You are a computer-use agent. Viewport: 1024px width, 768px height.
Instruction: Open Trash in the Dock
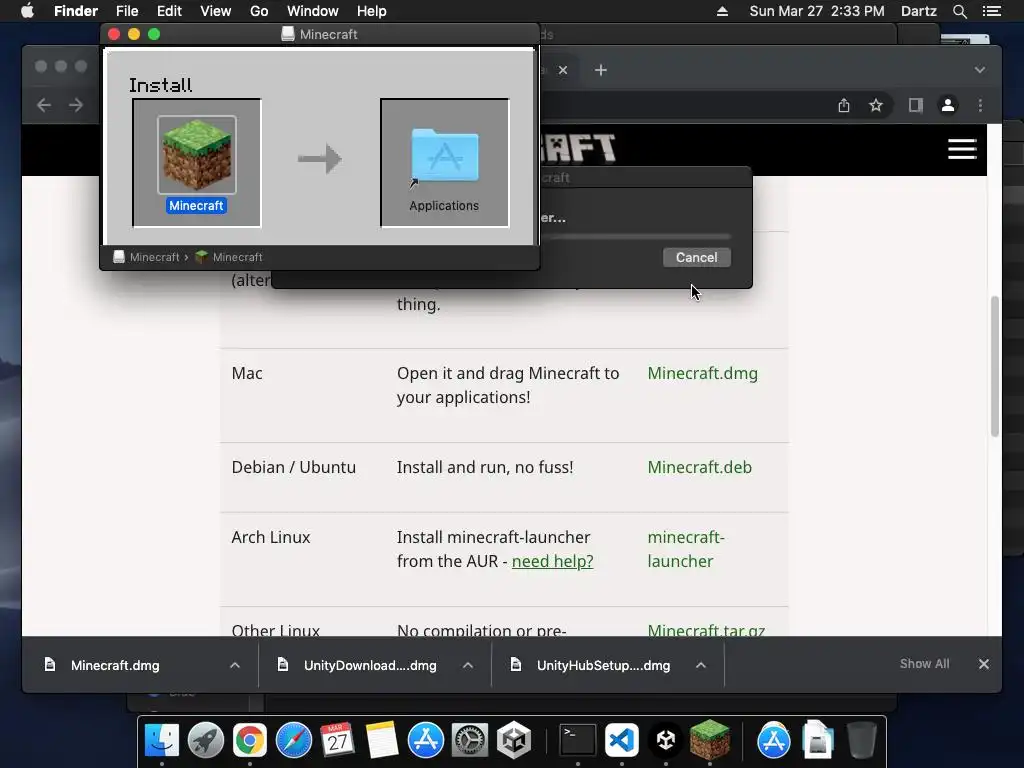[861, 740]
